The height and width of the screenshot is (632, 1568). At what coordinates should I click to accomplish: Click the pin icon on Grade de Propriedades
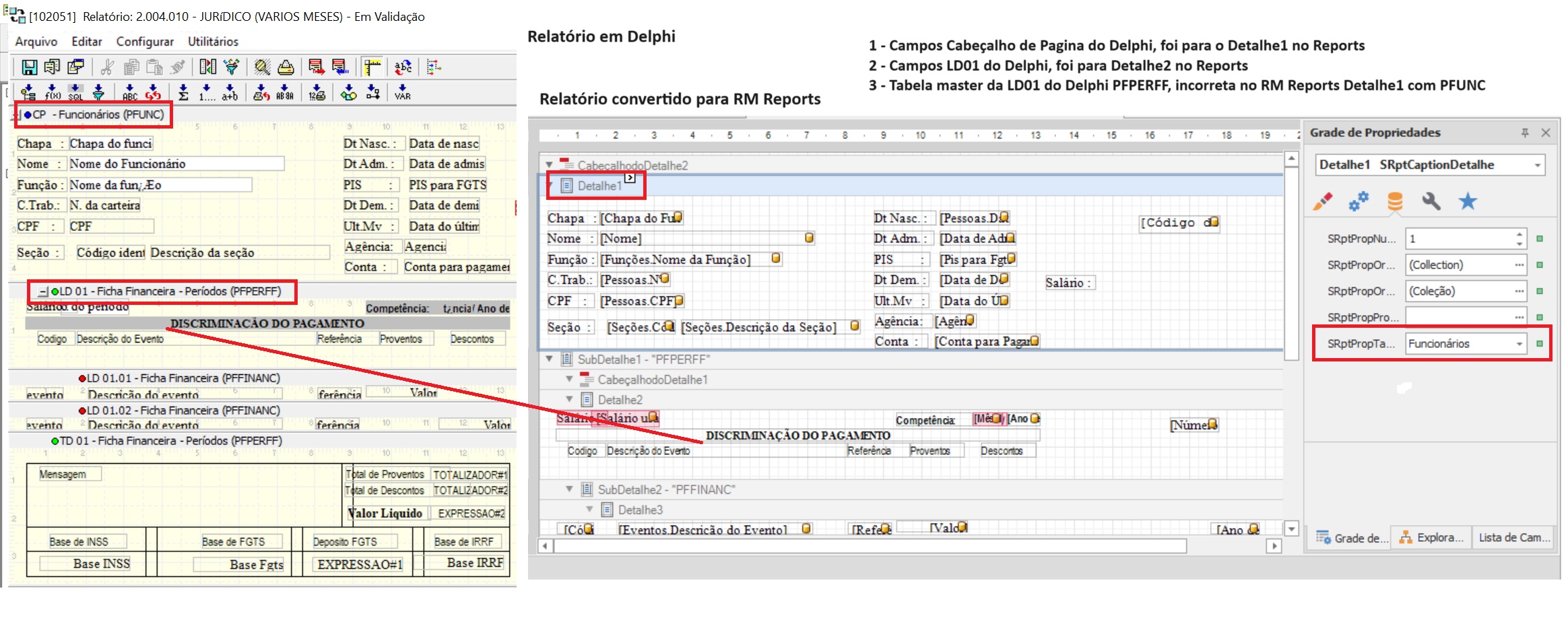pos(1525,133)
